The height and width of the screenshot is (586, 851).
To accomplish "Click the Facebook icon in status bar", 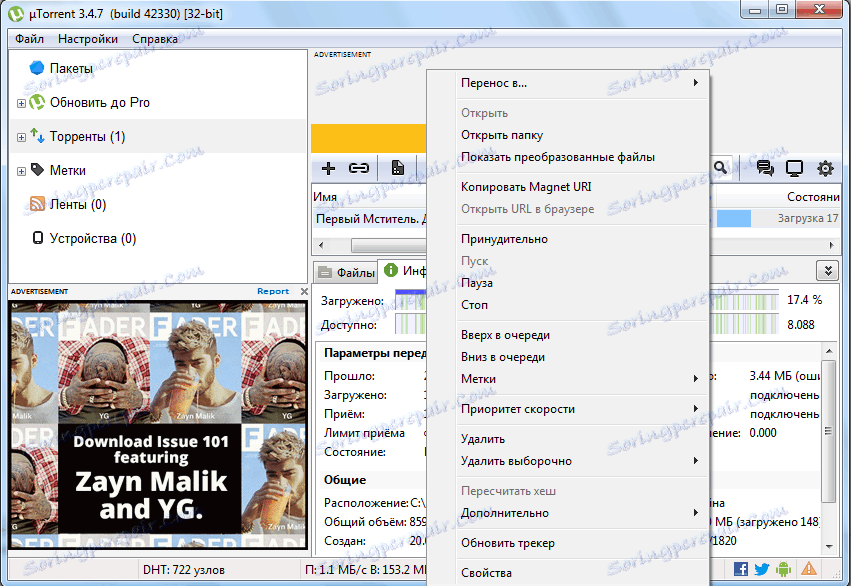I will point(740,569).
